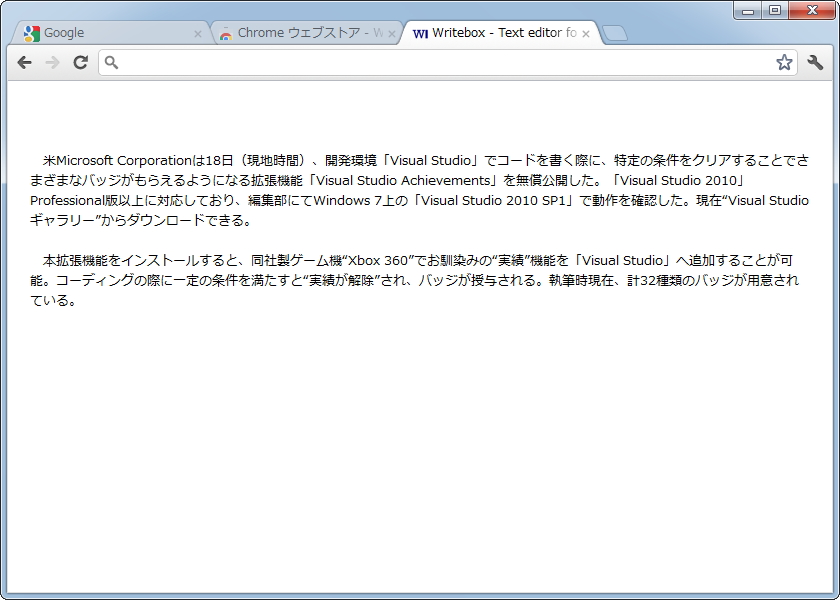Reload the page with the refresh icon
Screen dimensions: 840x600
click(x=81, y=63)
